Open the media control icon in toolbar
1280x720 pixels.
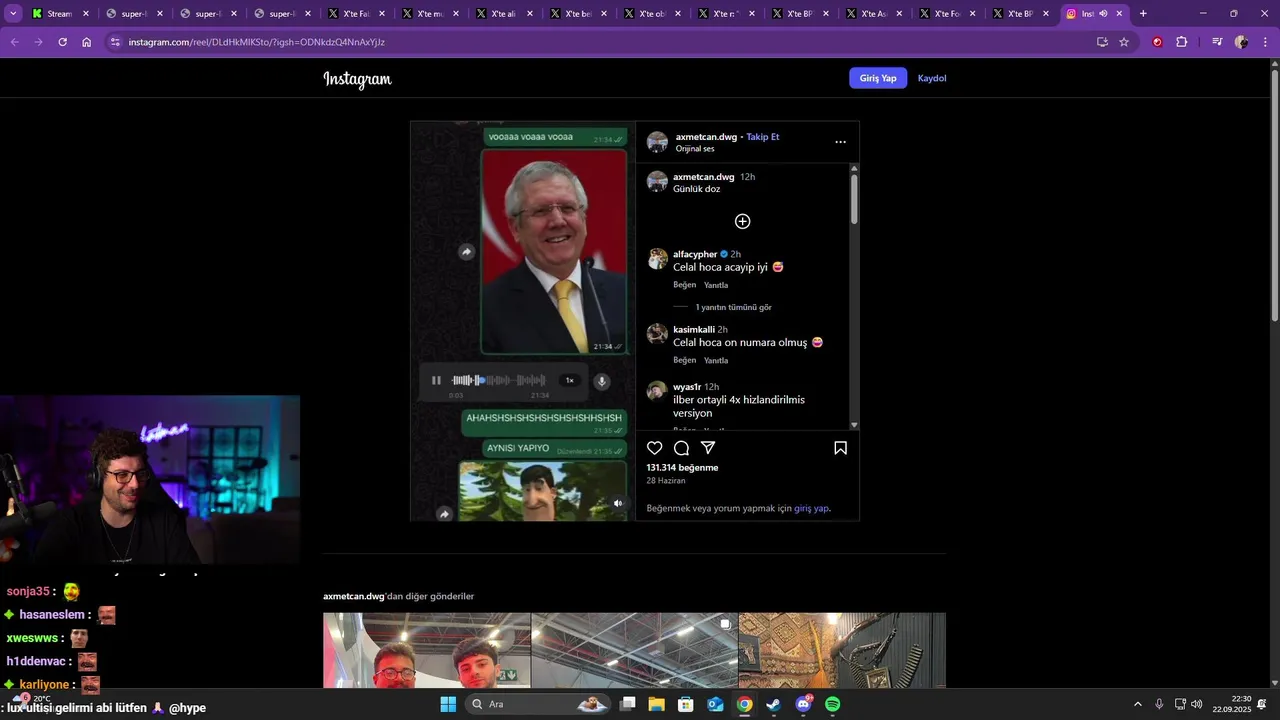1217,42
